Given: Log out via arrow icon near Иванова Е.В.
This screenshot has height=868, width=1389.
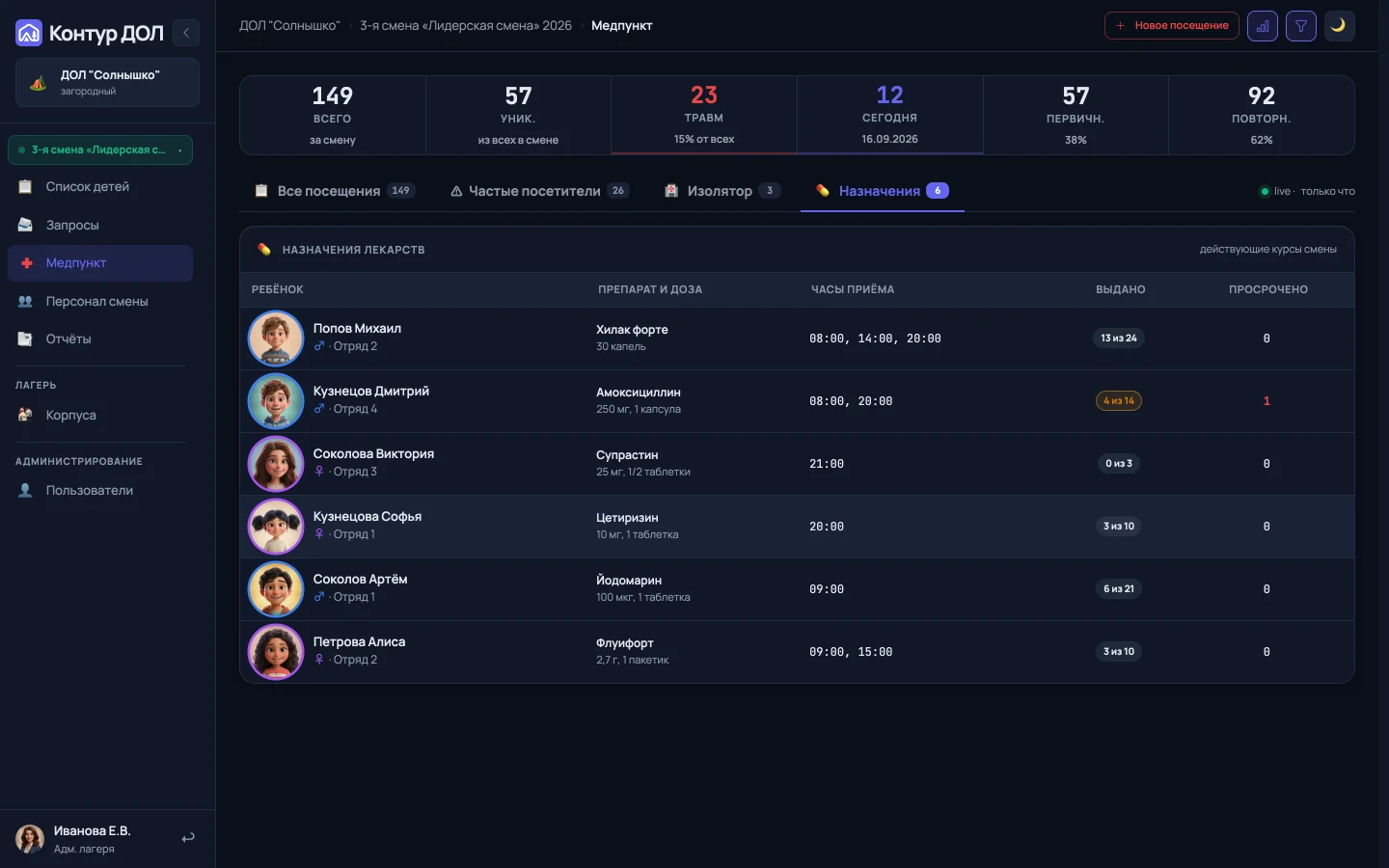Looking at the screenshot, I should [188, 838].
